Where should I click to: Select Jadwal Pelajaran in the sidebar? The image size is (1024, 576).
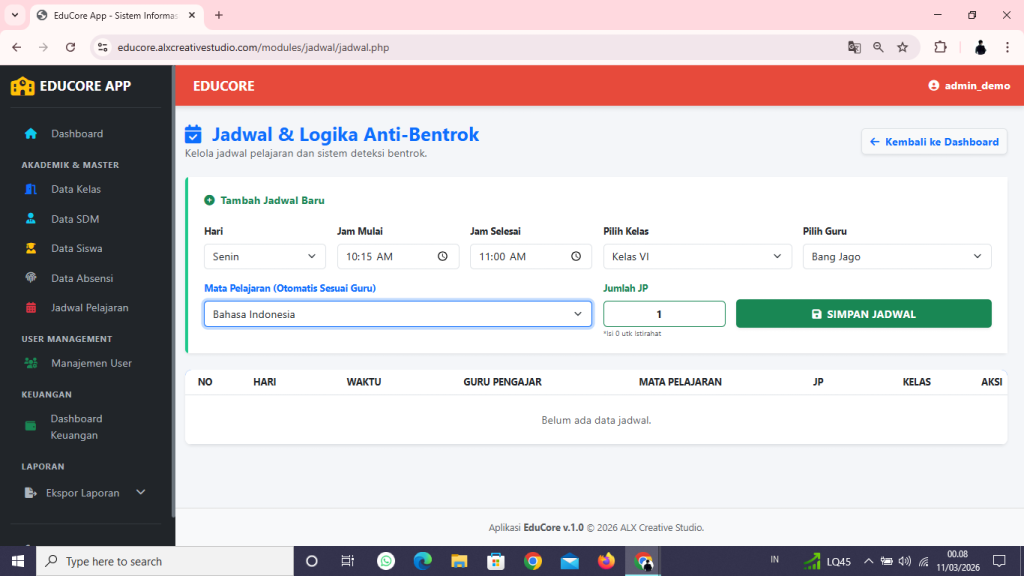click(x=89, y=307)
